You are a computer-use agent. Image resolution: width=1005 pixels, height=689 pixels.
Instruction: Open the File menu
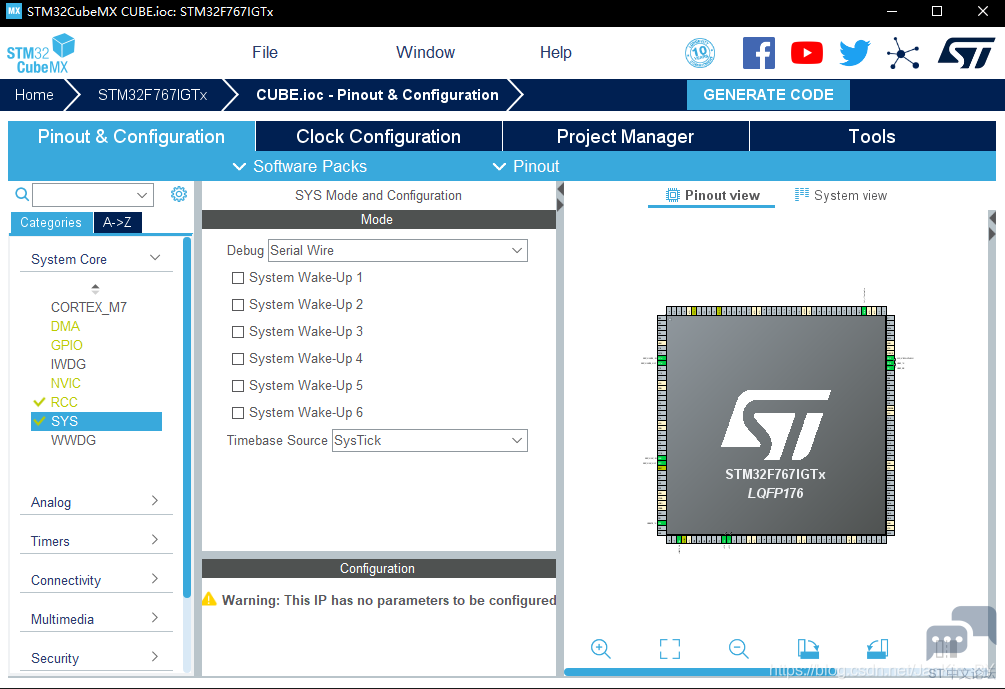[265, 53]
